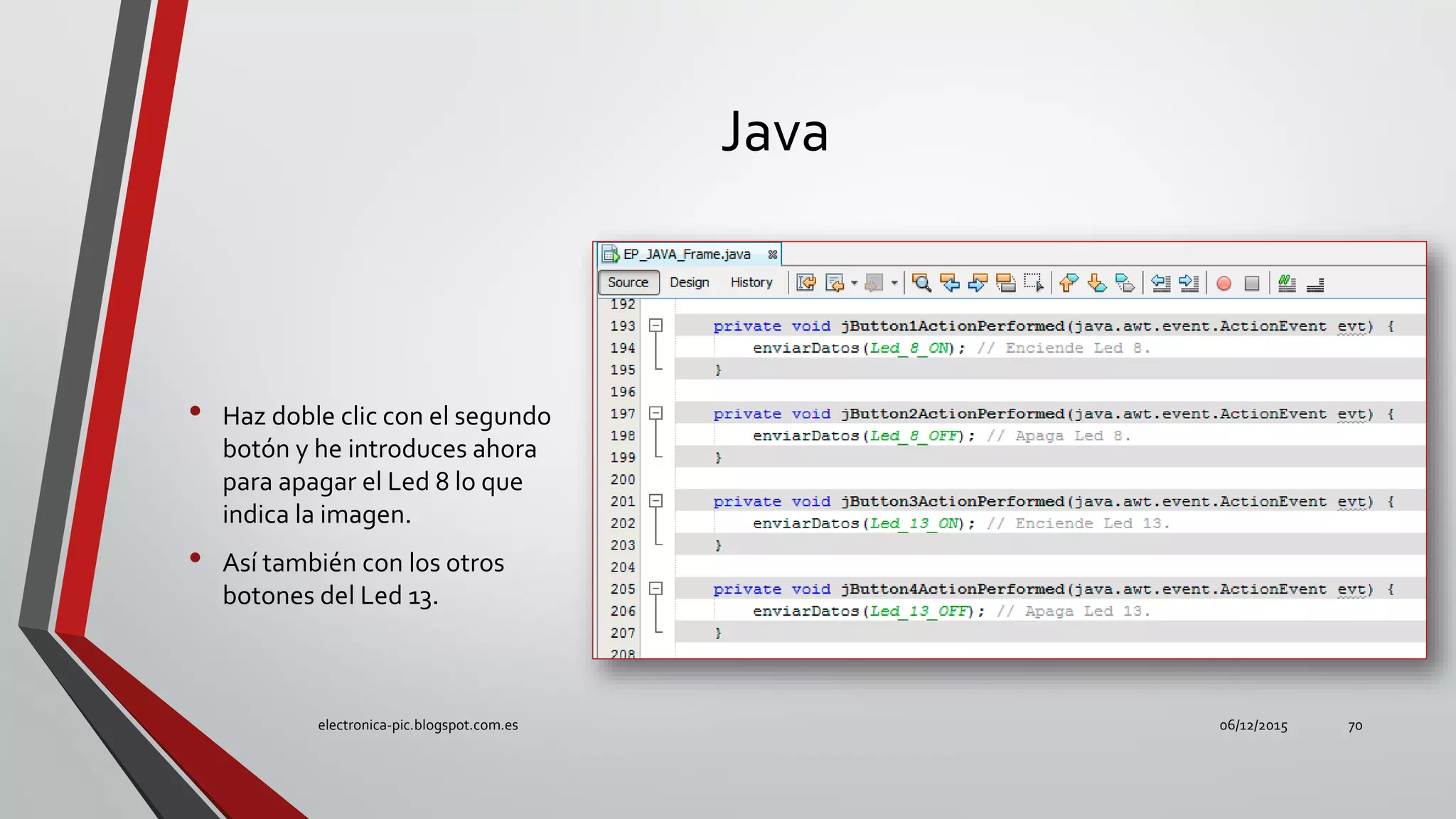Collapse jButton1ActionPerformed code fold
The image size is (1456, 819).
click(655, 326)
